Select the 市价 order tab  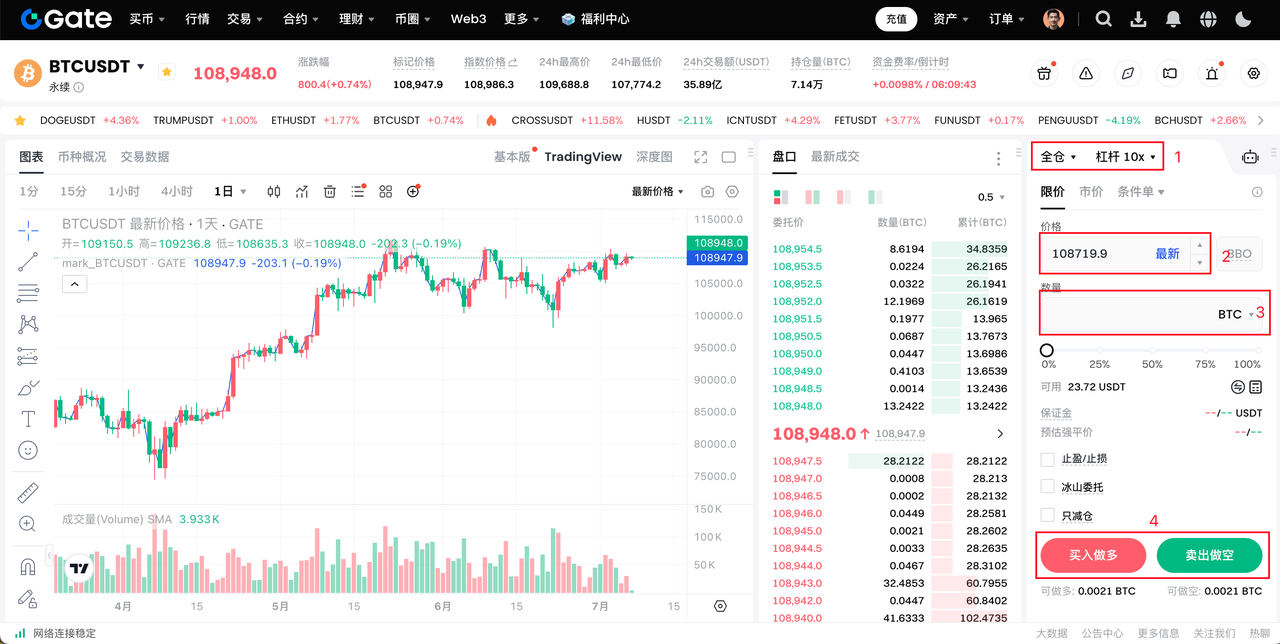click(1091, 192)
